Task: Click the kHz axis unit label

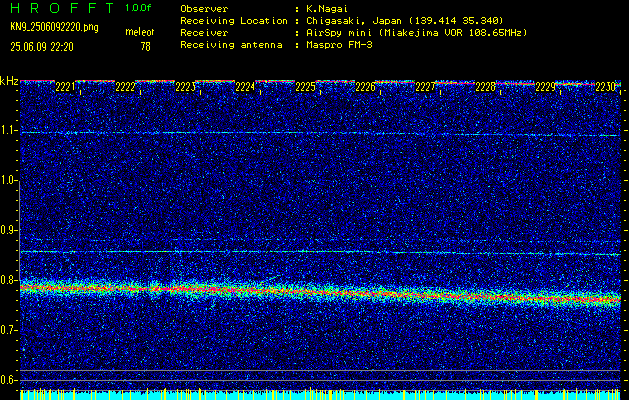Action: [x=9, y=81]
